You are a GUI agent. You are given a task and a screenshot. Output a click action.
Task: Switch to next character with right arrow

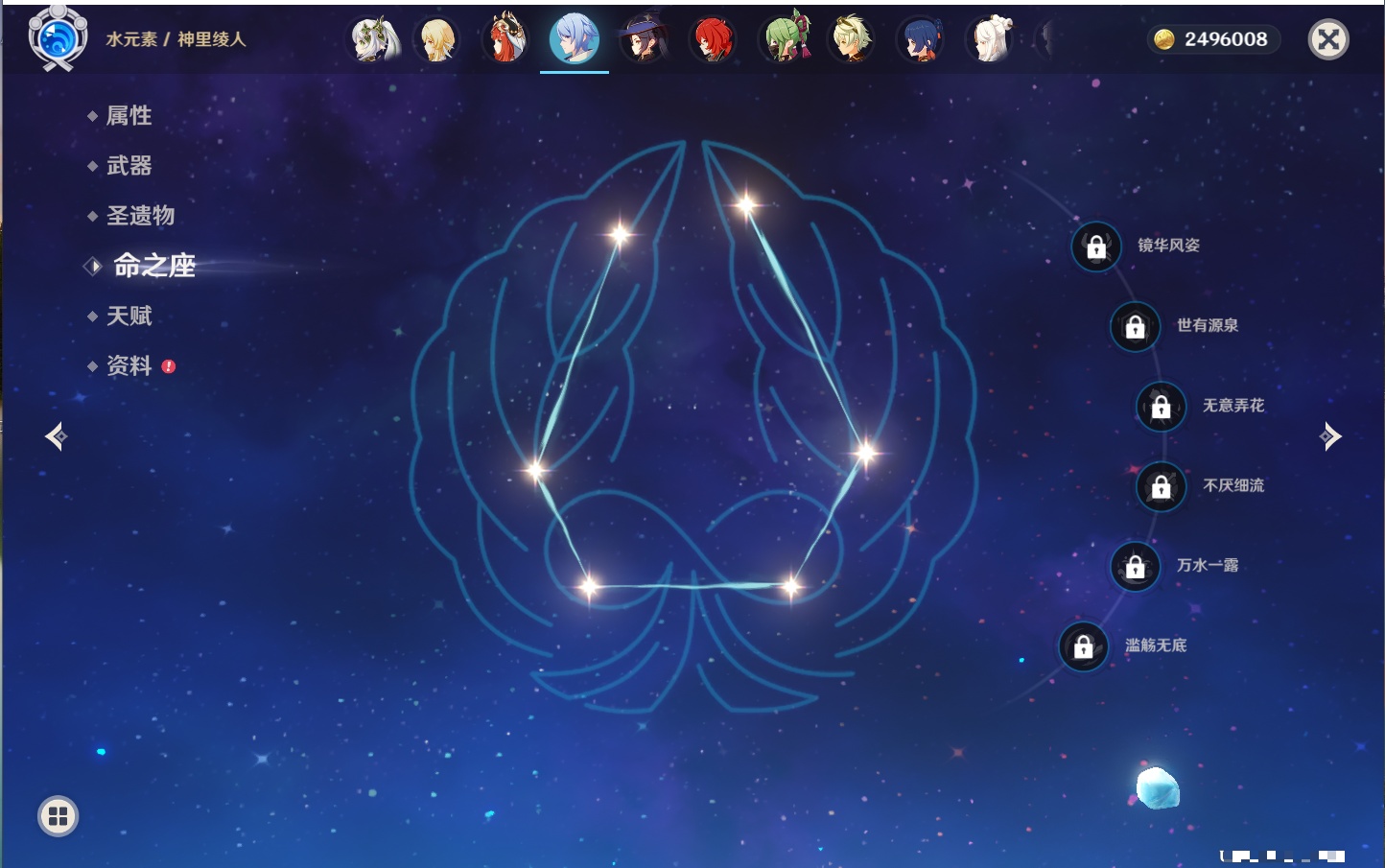click(1330, 436)
